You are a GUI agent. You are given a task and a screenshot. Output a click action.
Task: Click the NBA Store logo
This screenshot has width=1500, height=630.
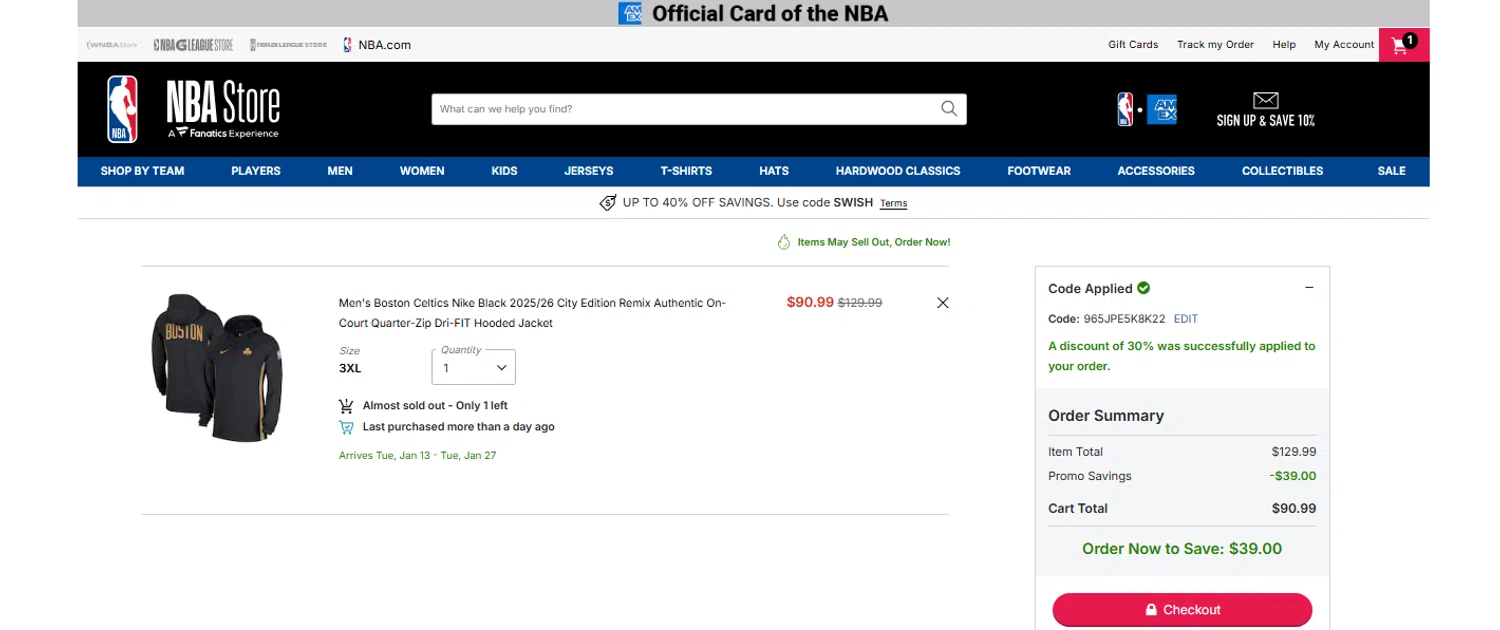[193, 109]
